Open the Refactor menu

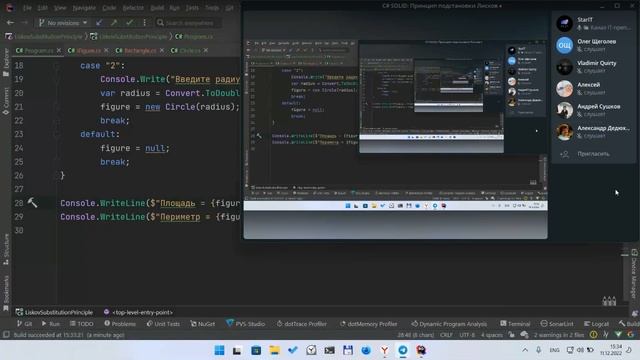coord(133,8)
